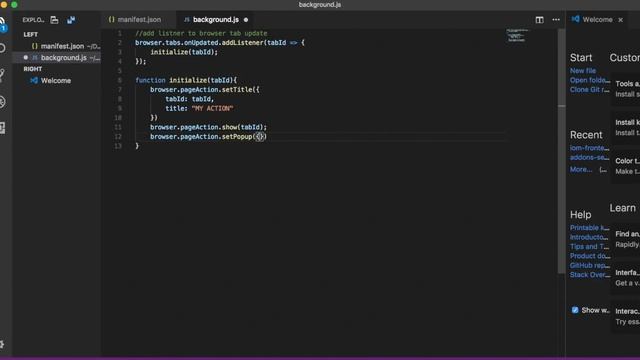
Task: Open the Search activity bar icon
Action: coord(2,48)
